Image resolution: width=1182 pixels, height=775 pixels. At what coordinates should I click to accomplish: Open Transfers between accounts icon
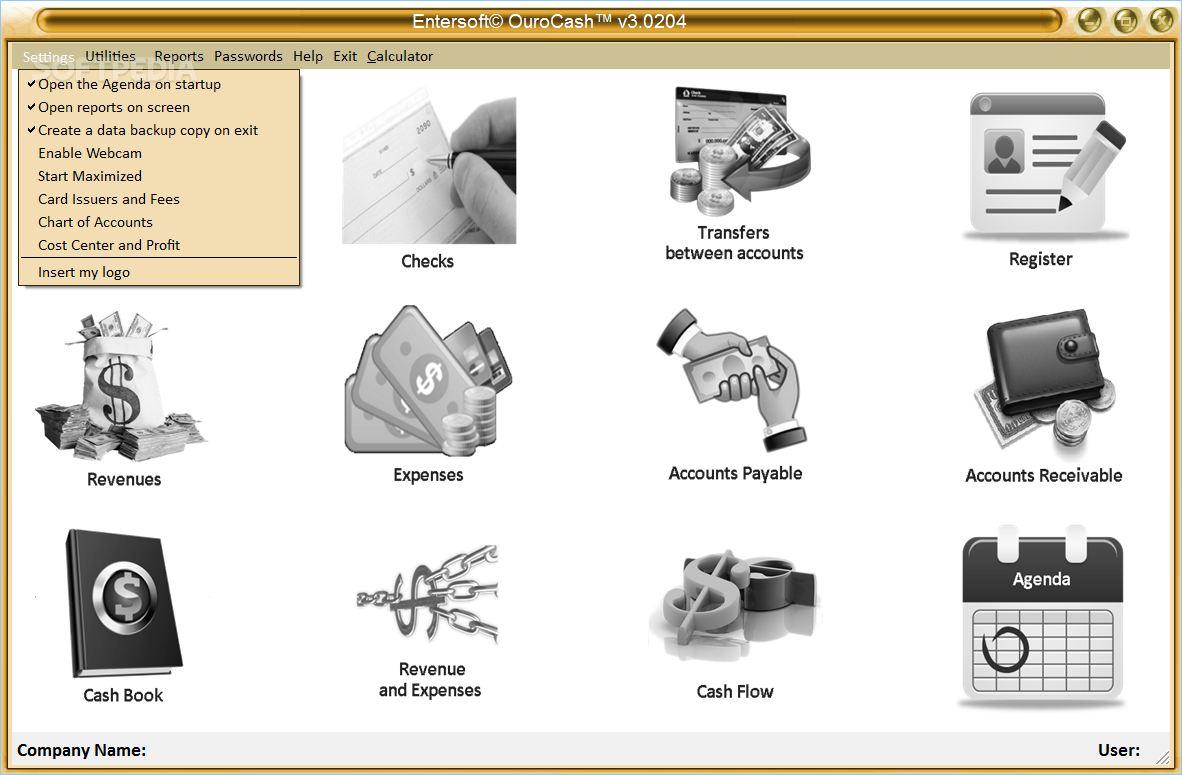point(740,150)
